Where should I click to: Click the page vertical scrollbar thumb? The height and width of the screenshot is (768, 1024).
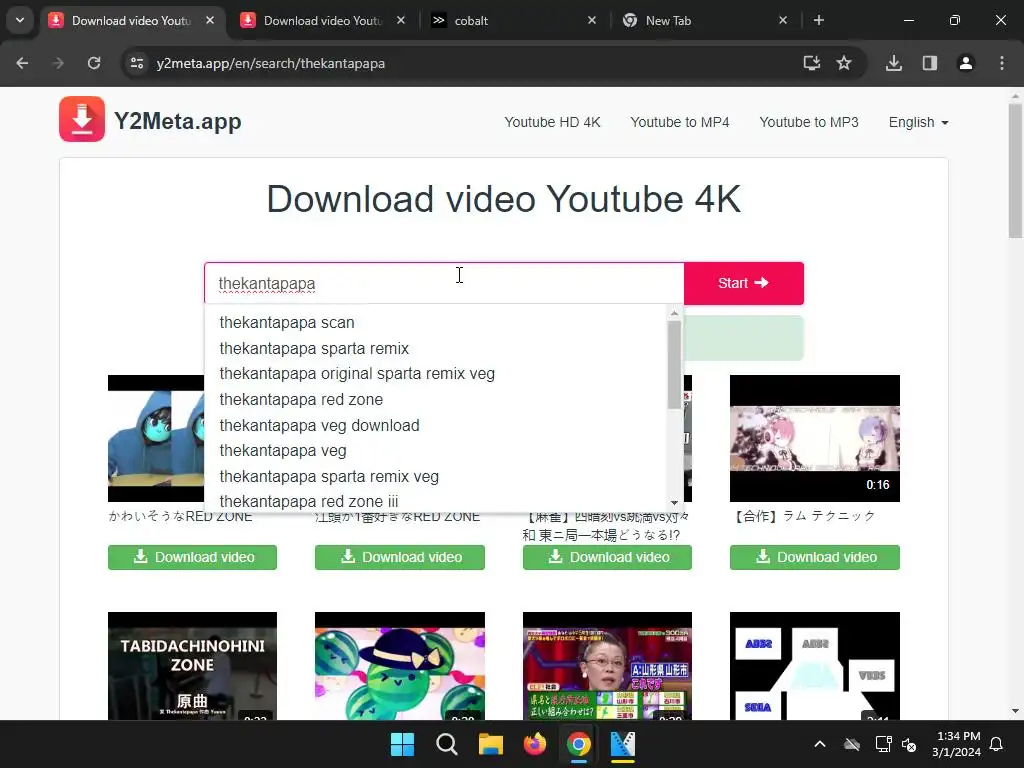click(x=1016, y=171)
